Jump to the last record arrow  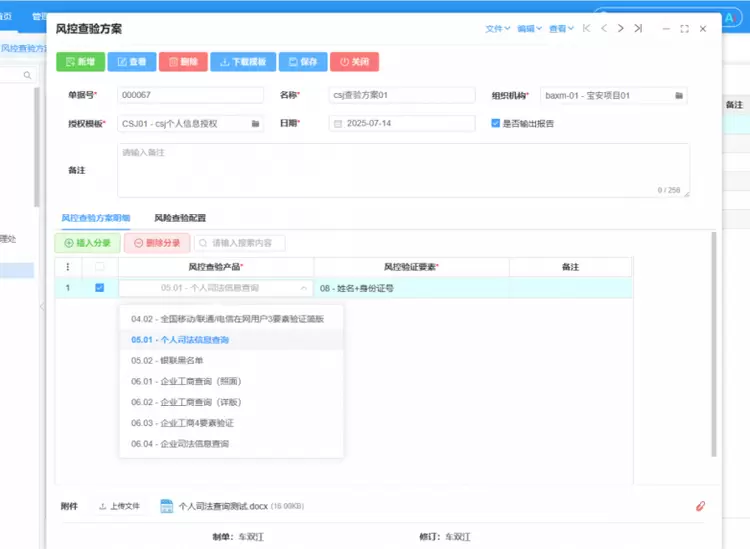click(x=638, y=29)
